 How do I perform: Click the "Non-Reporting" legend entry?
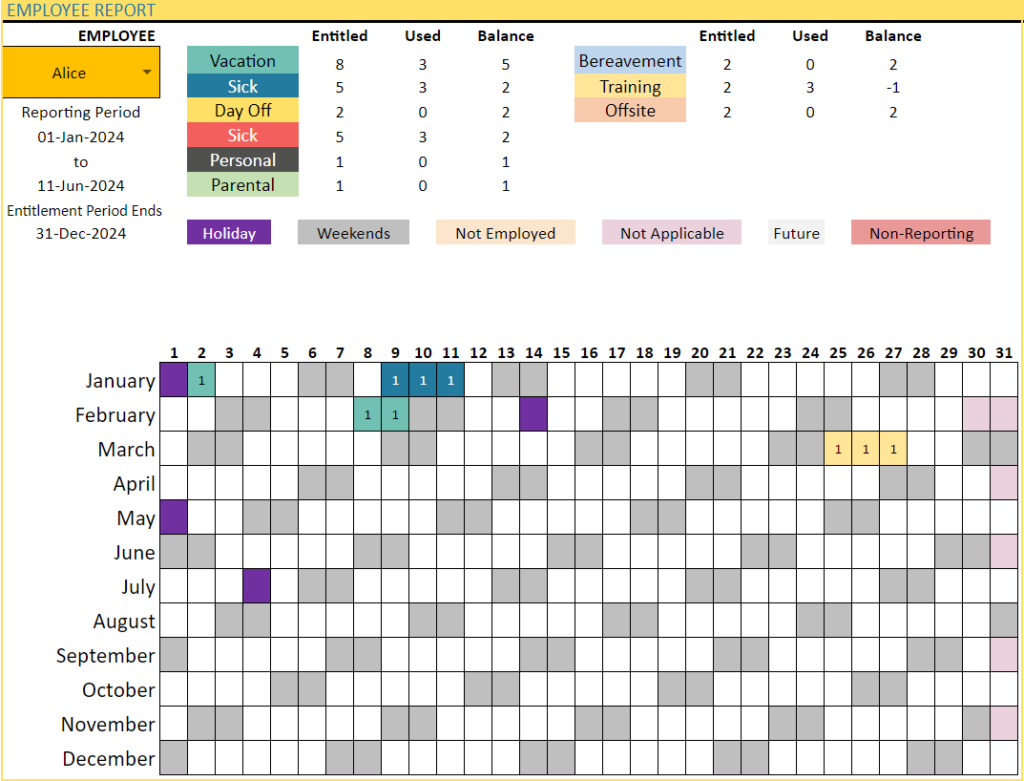920,232
